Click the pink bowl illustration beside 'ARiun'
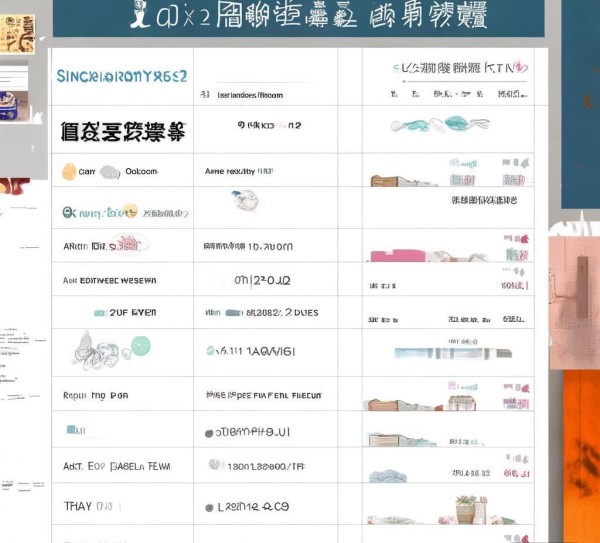The width and height of the screenshot is (600, 543). click(x=129, y=243)
